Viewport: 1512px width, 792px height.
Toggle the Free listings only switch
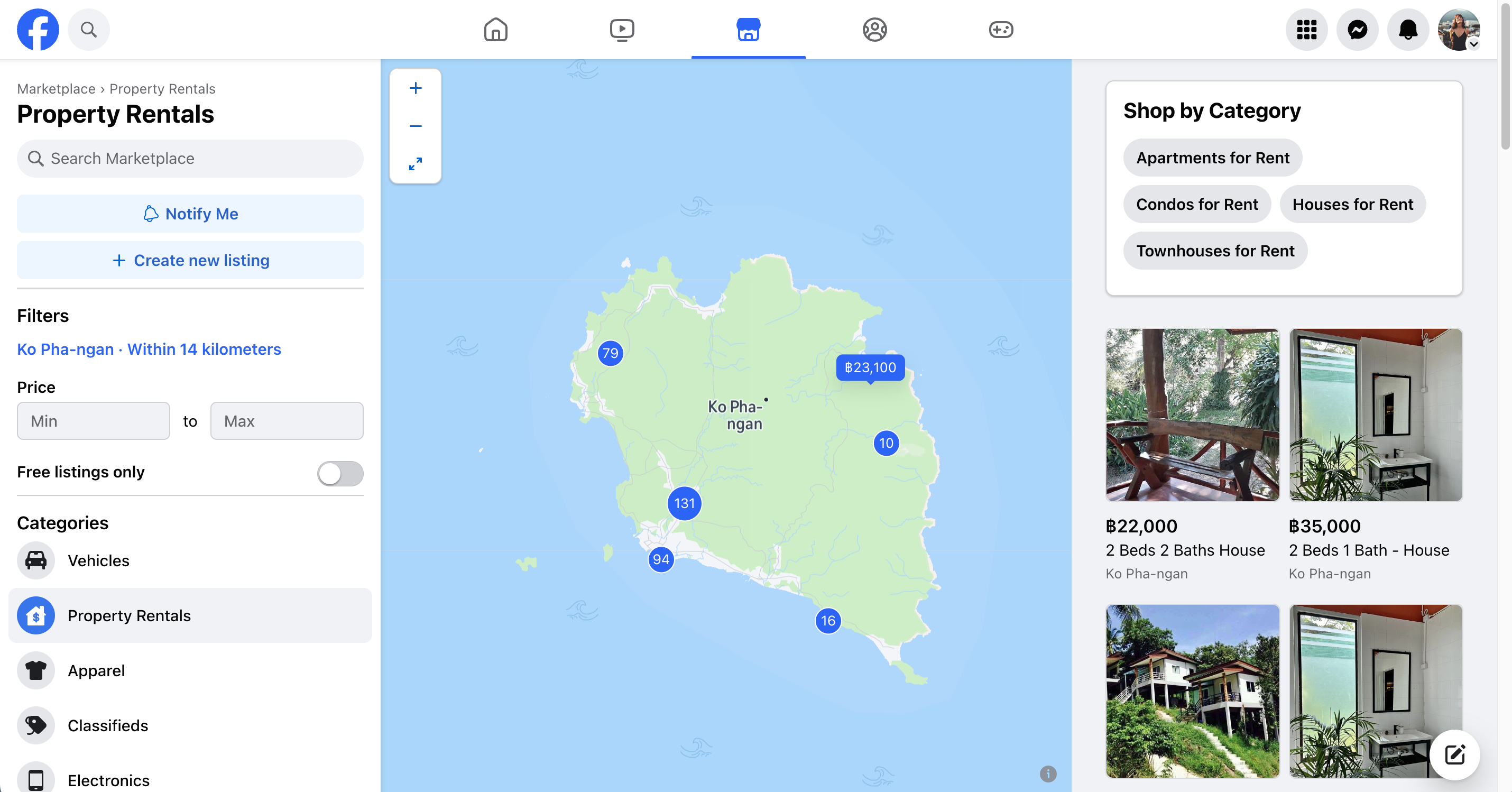pyautogui.click(x=340, y=472)
